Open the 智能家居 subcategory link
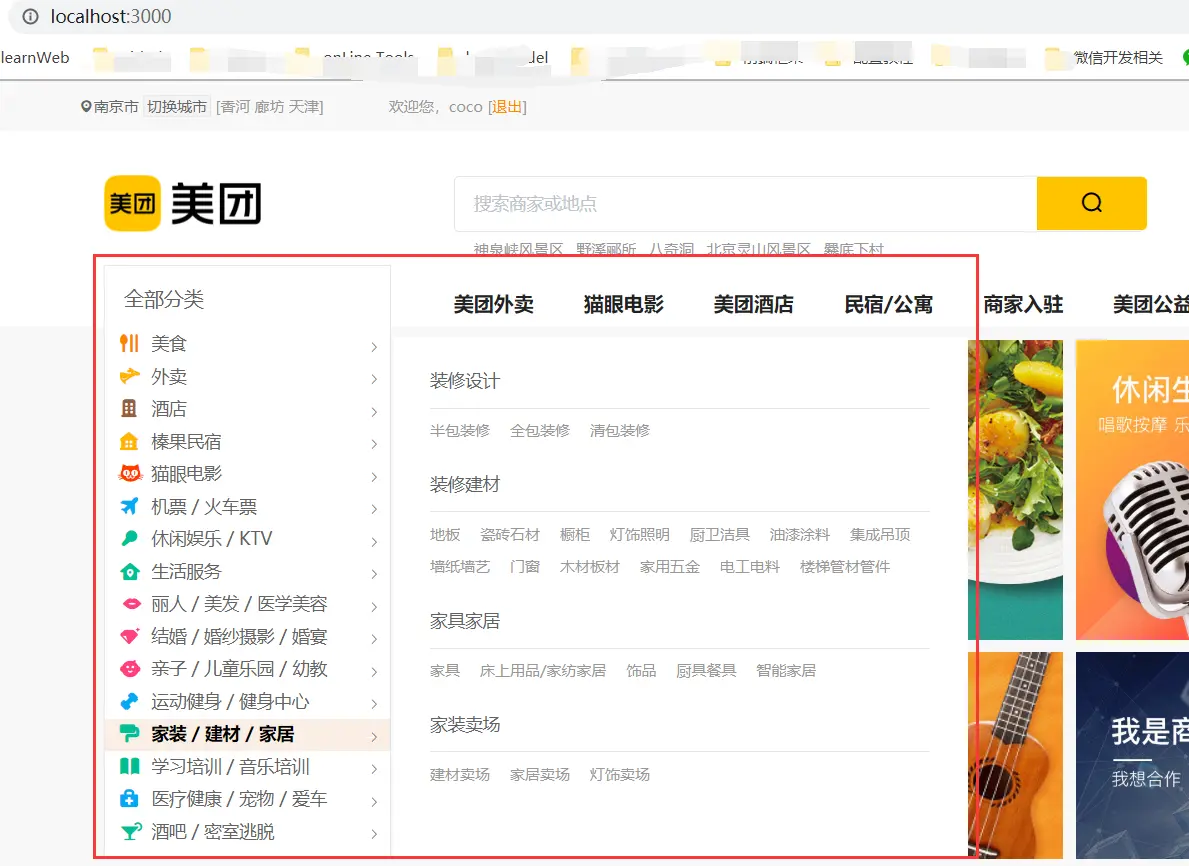1189x866 pixels. pyautogui.click(x=786, y=670)
